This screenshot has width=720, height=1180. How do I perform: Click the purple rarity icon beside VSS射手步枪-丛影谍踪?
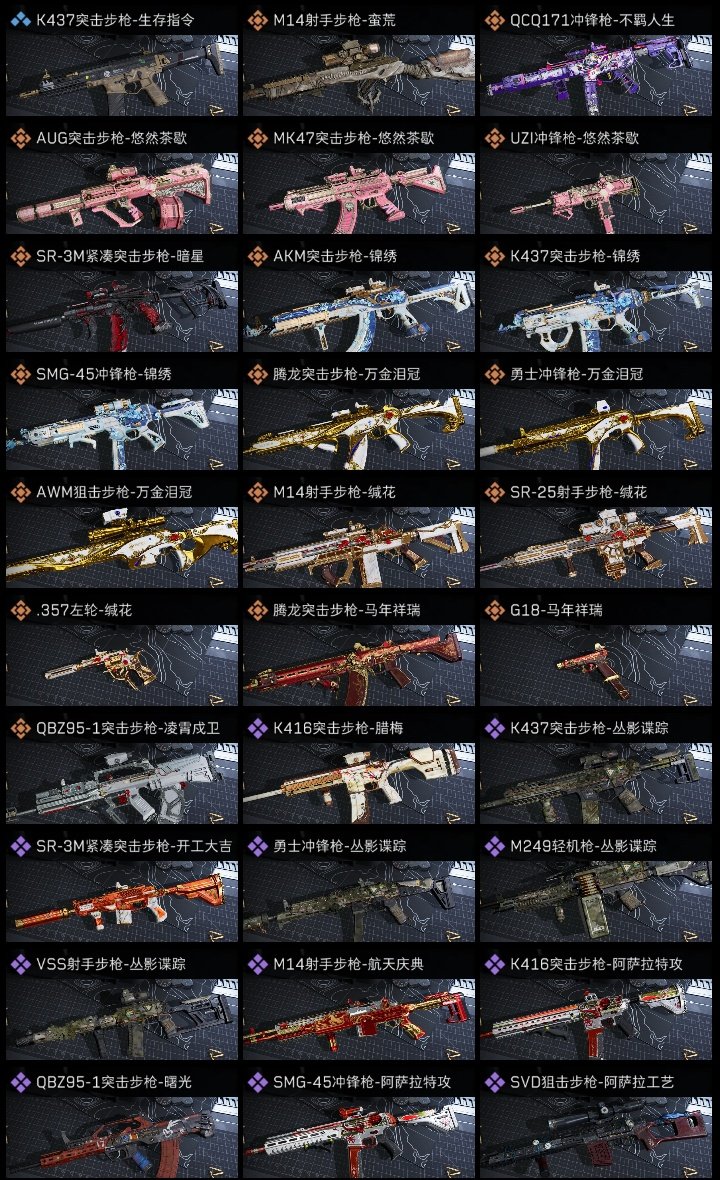pyautogui.click(x=20, y=964)
